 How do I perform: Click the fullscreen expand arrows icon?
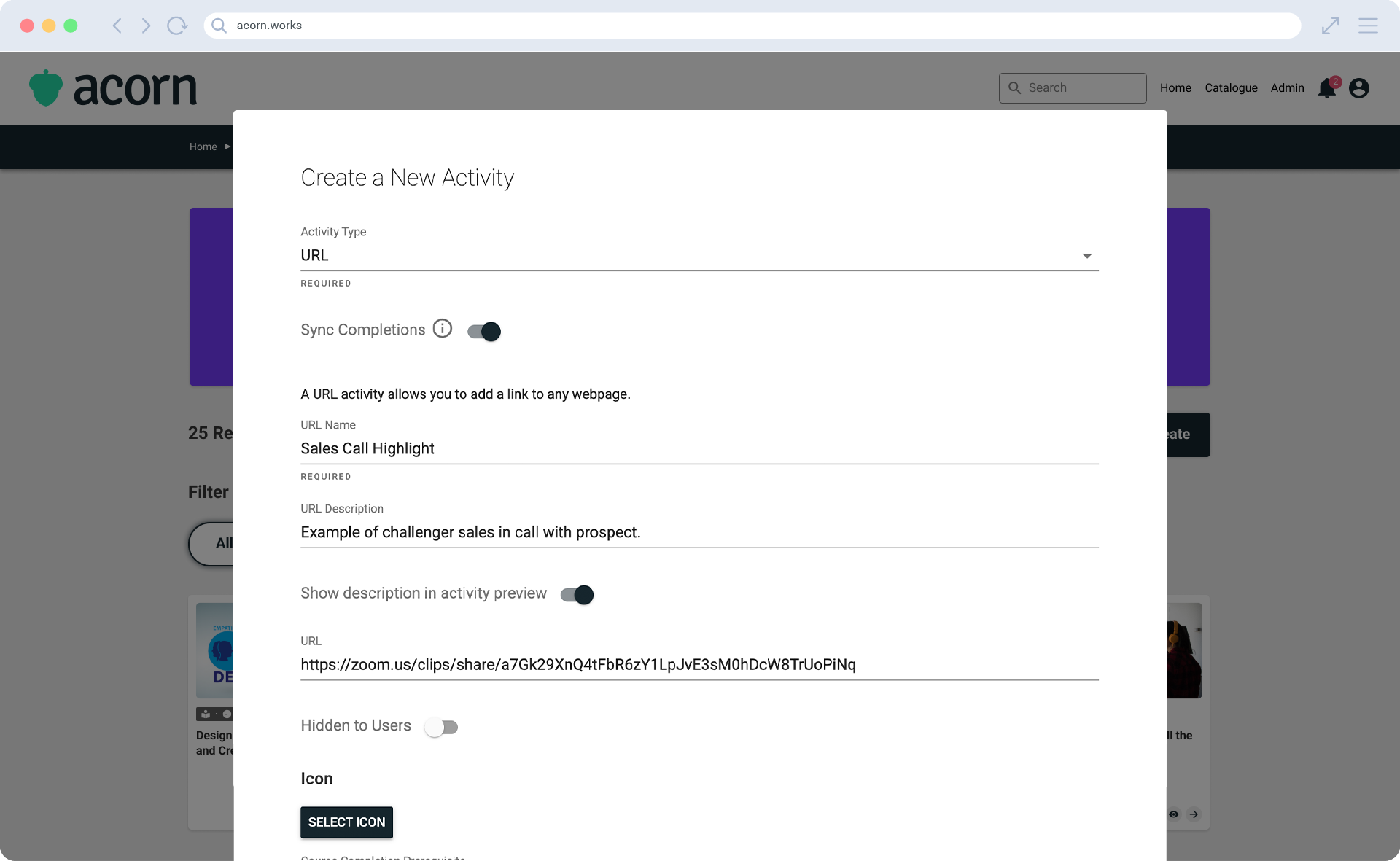(1330, 26)
